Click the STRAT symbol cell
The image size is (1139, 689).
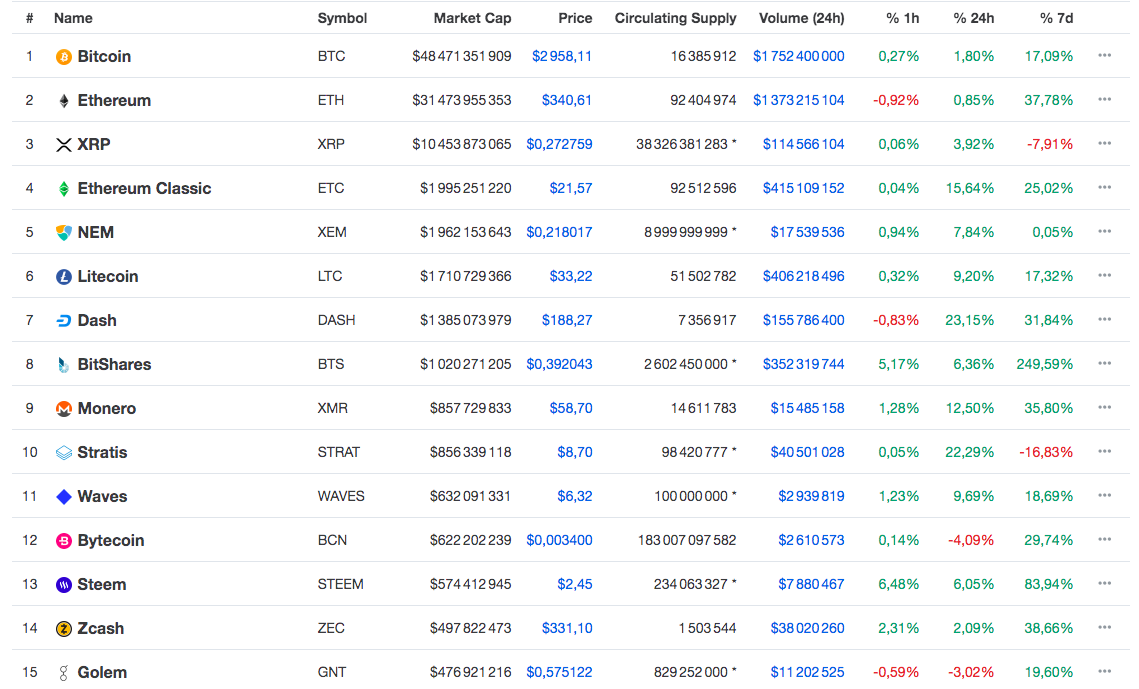click(339, 452)
